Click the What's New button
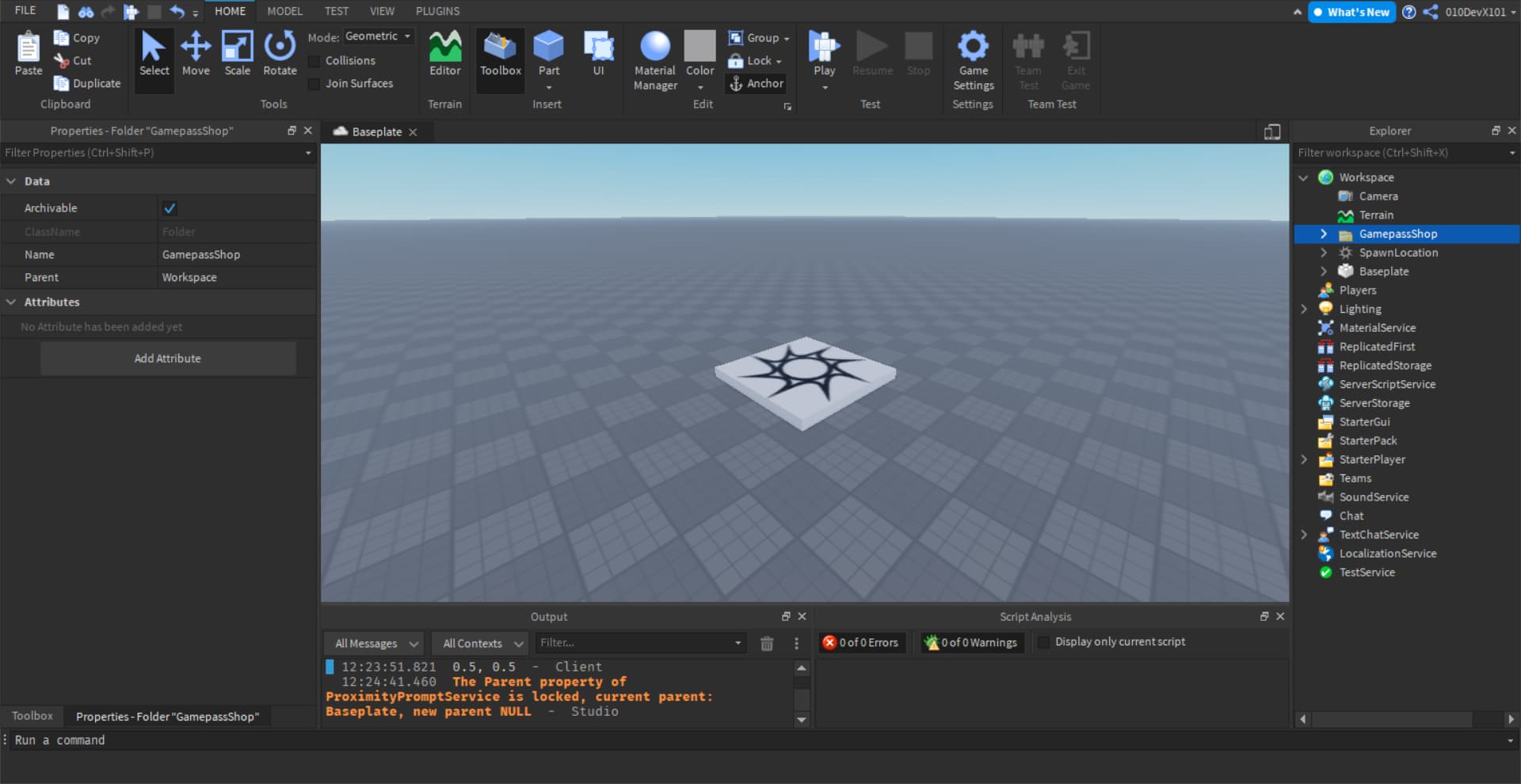This screenshot has height=784, width=1521. (x=1351, y=12)
